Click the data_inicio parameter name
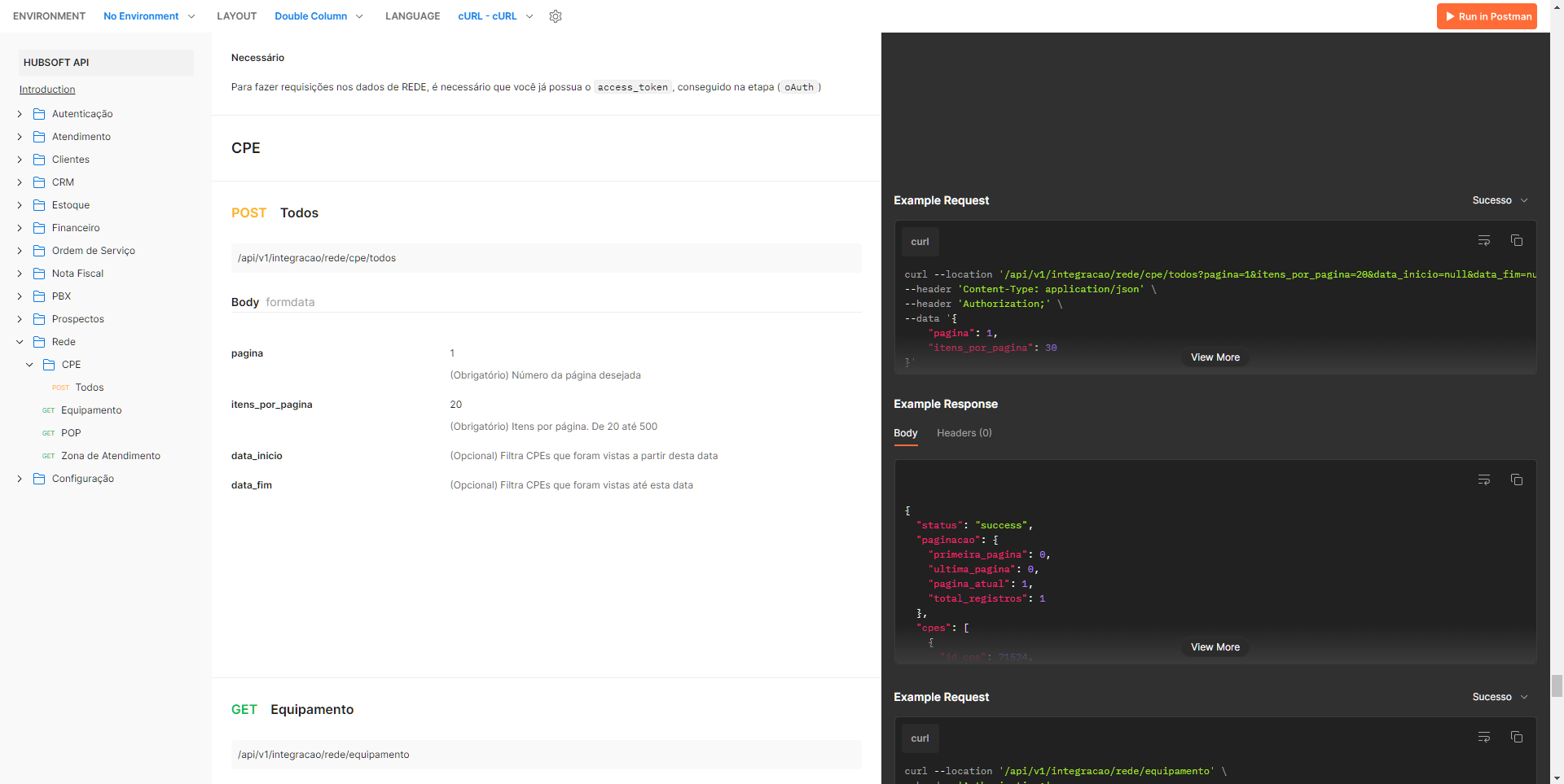 coord(257,456)
